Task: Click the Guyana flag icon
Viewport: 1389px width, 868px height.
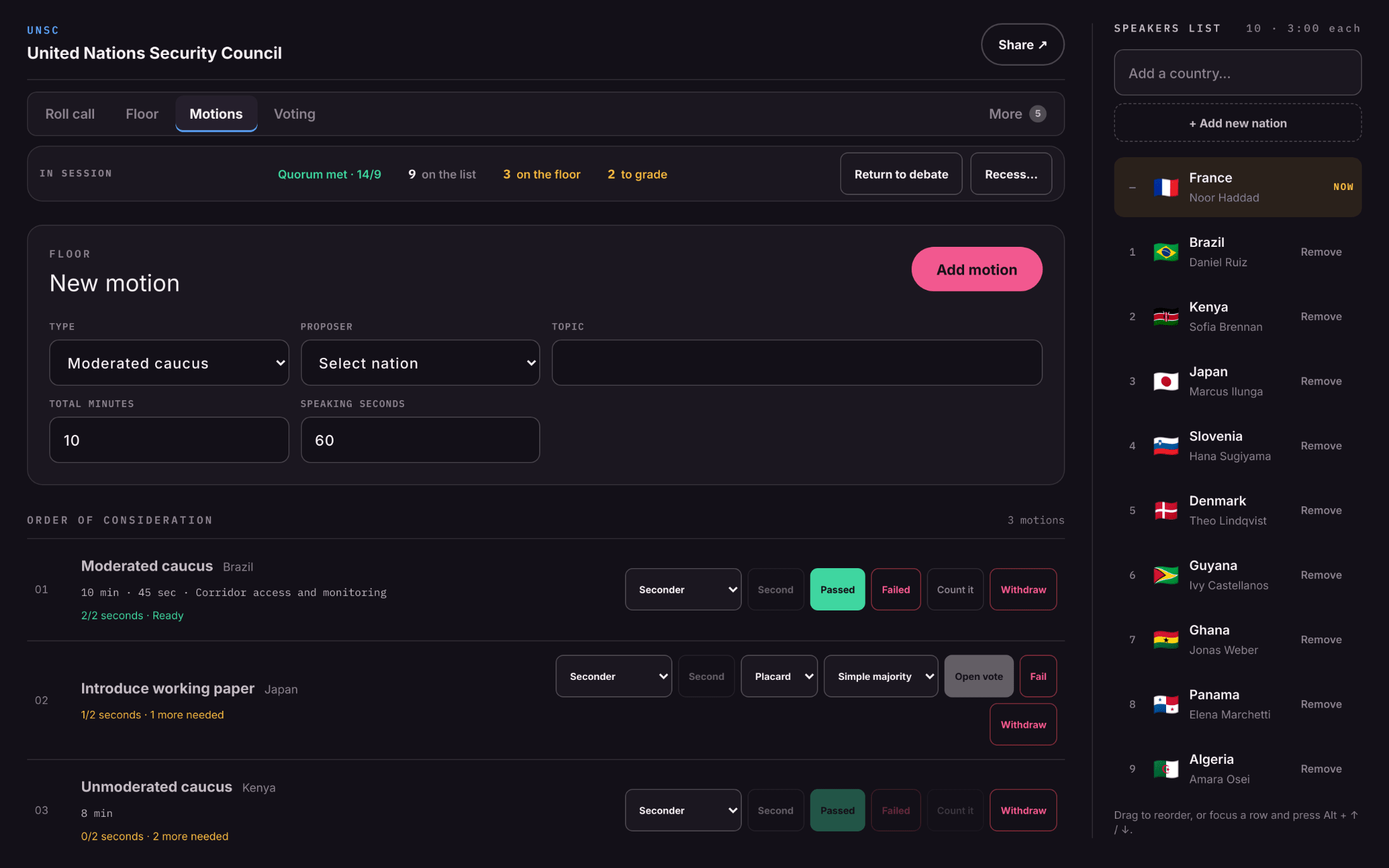Action: click(x=1165, y=575)
